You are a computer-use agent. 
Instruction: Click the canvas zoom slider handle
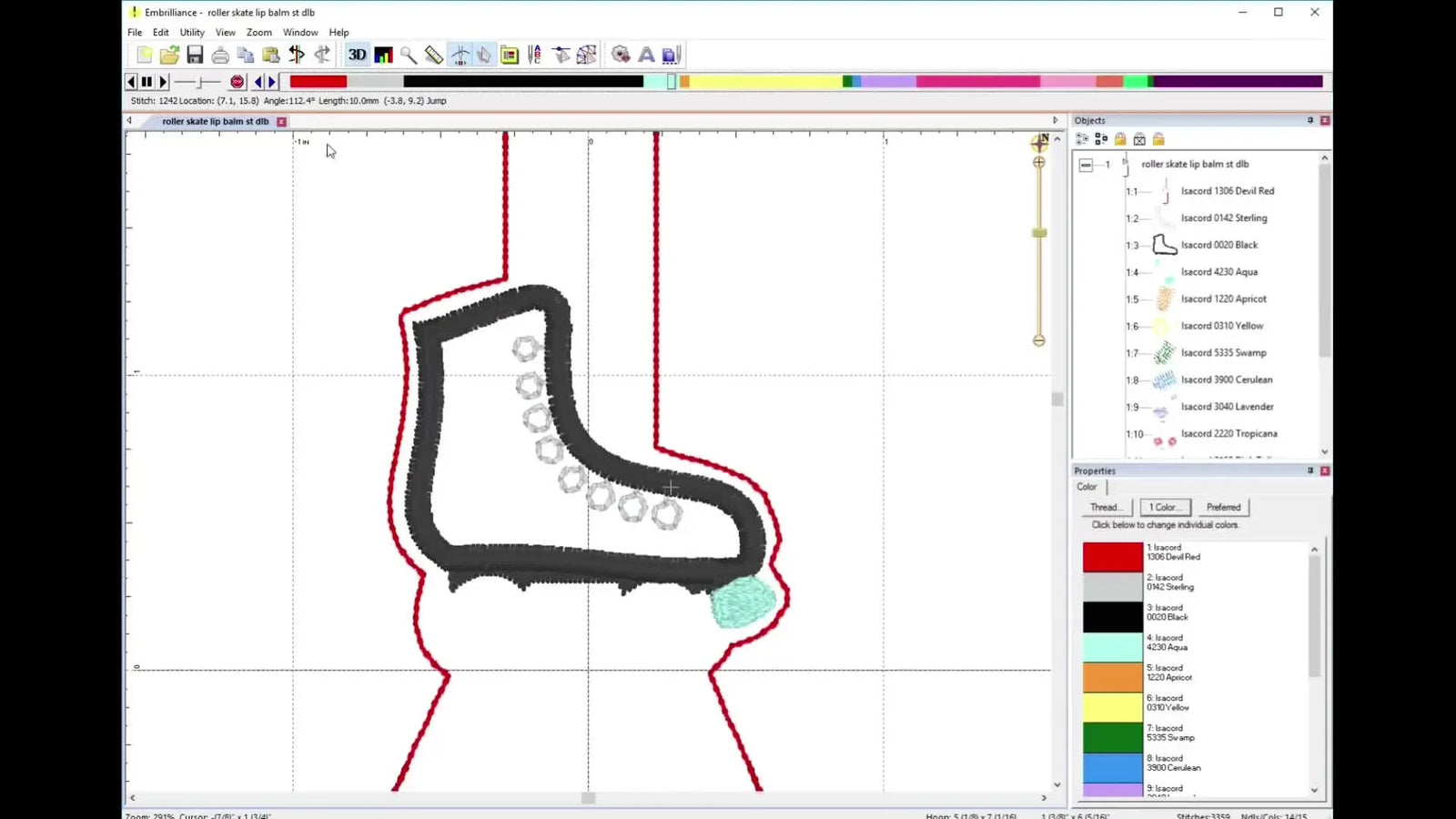coord(1039,233)
